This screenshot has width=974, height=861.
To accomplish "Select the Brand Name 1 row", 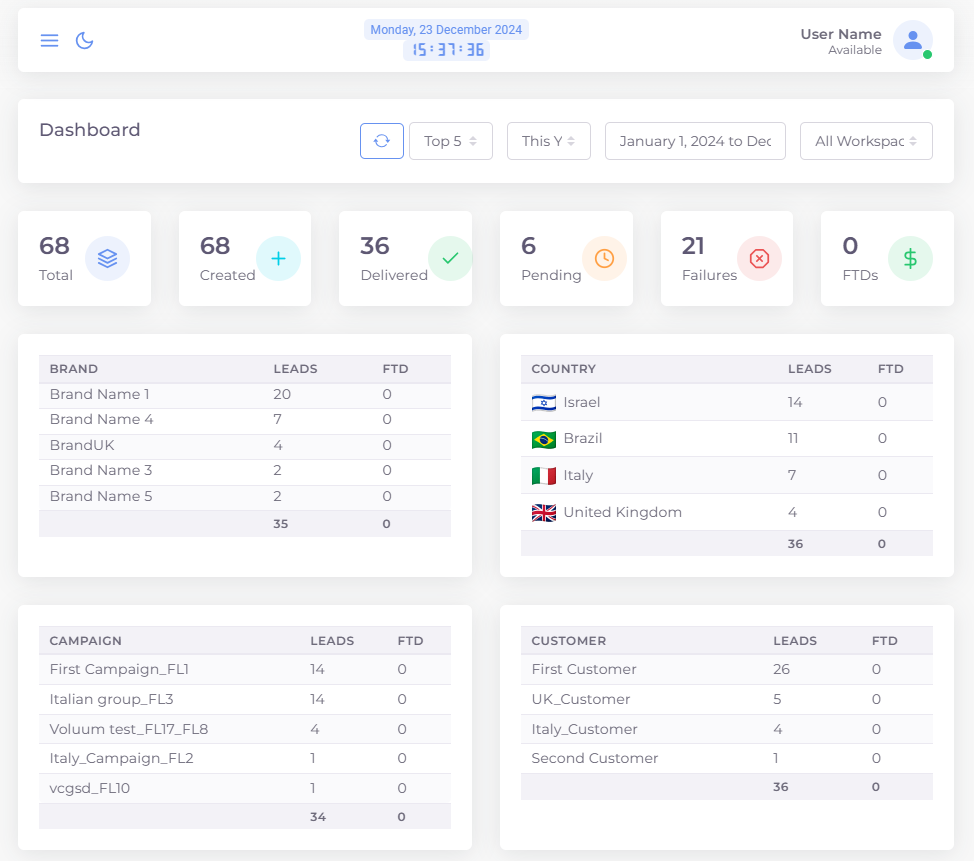I will [245, 394].
